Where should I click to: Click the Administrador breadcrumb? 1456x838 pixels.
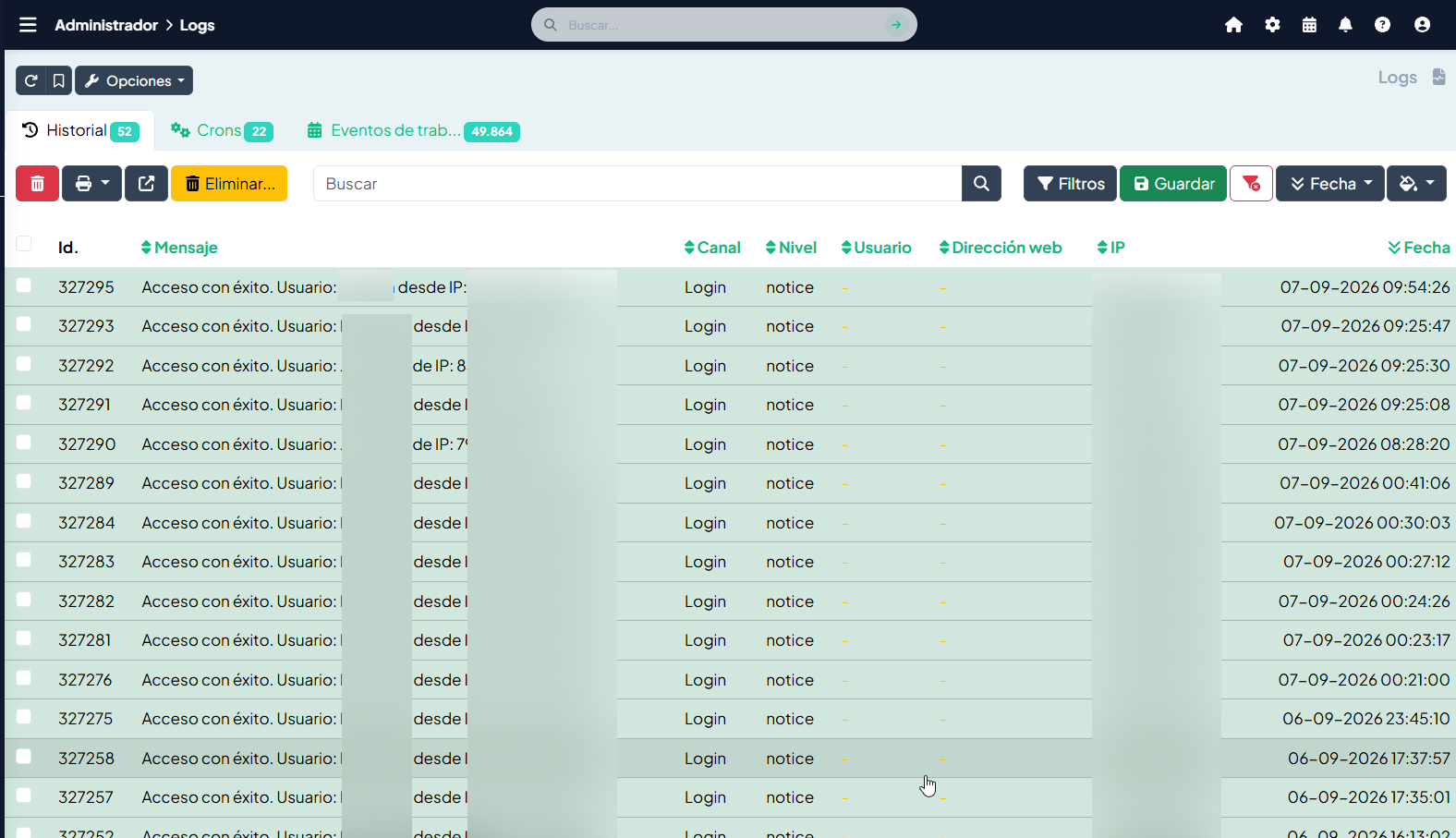point(106,25)
